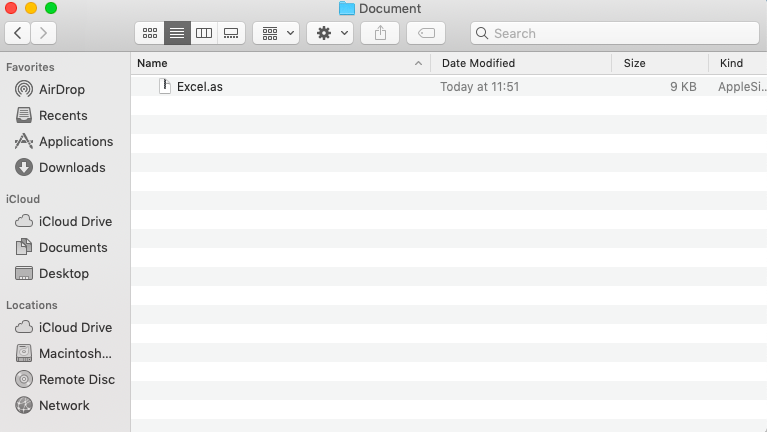The width and height of the screenshot is (767, 432).
Task: Switch to gallery view
Action: point(231,33)
